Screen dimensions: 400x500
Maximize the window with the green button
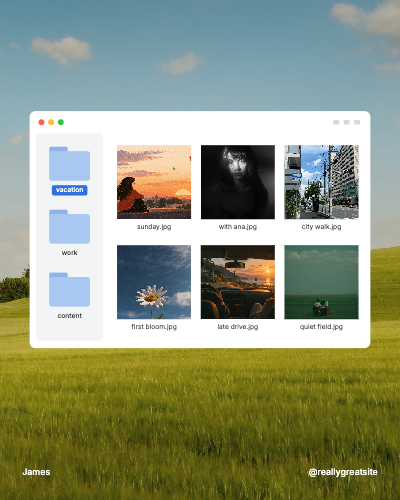[61, 122]
